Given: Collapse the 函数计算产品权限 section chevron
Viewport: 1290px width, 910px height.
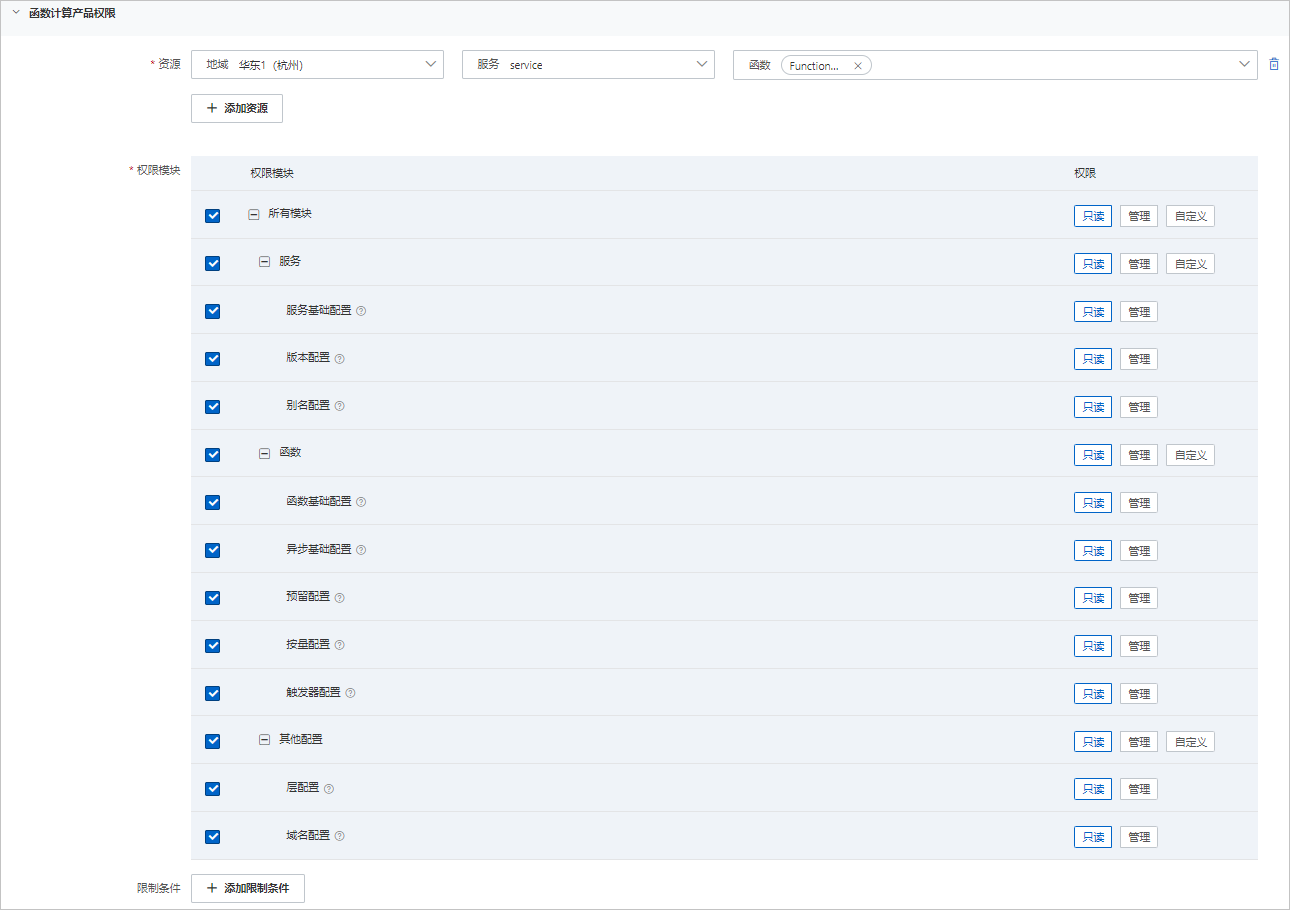Looking at the screenshot, I should pos(15,12).
